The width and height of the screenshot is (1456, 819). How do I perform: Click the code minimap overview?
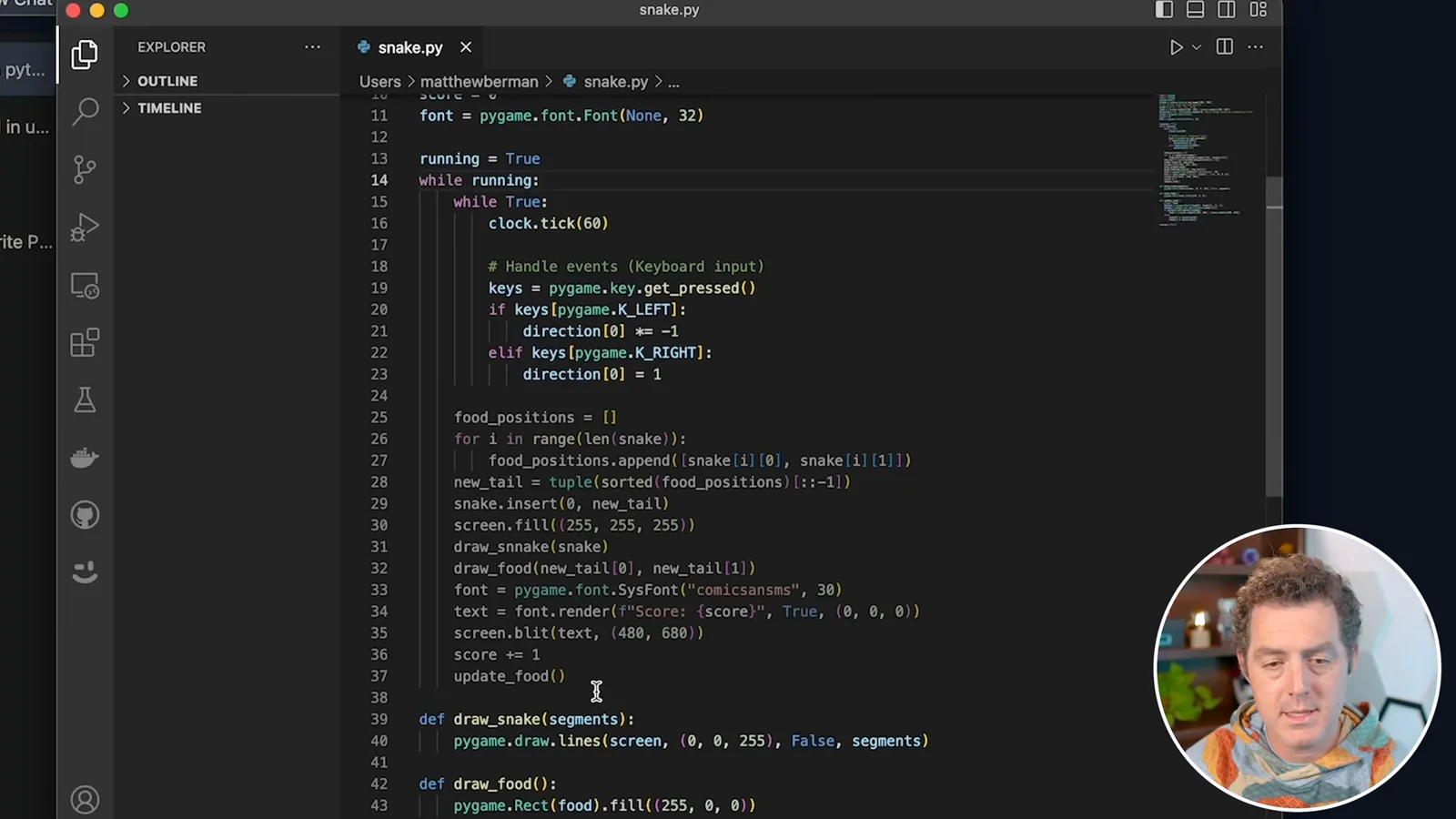1207,159
